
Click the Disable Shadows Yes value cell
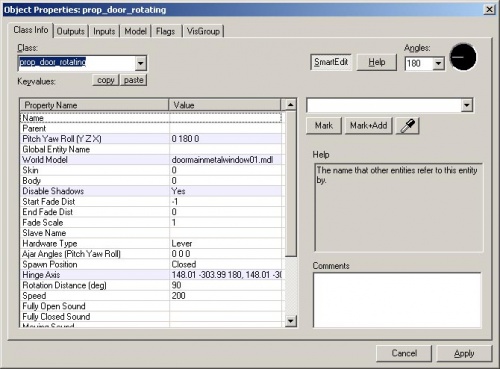[x=226, y=191]
